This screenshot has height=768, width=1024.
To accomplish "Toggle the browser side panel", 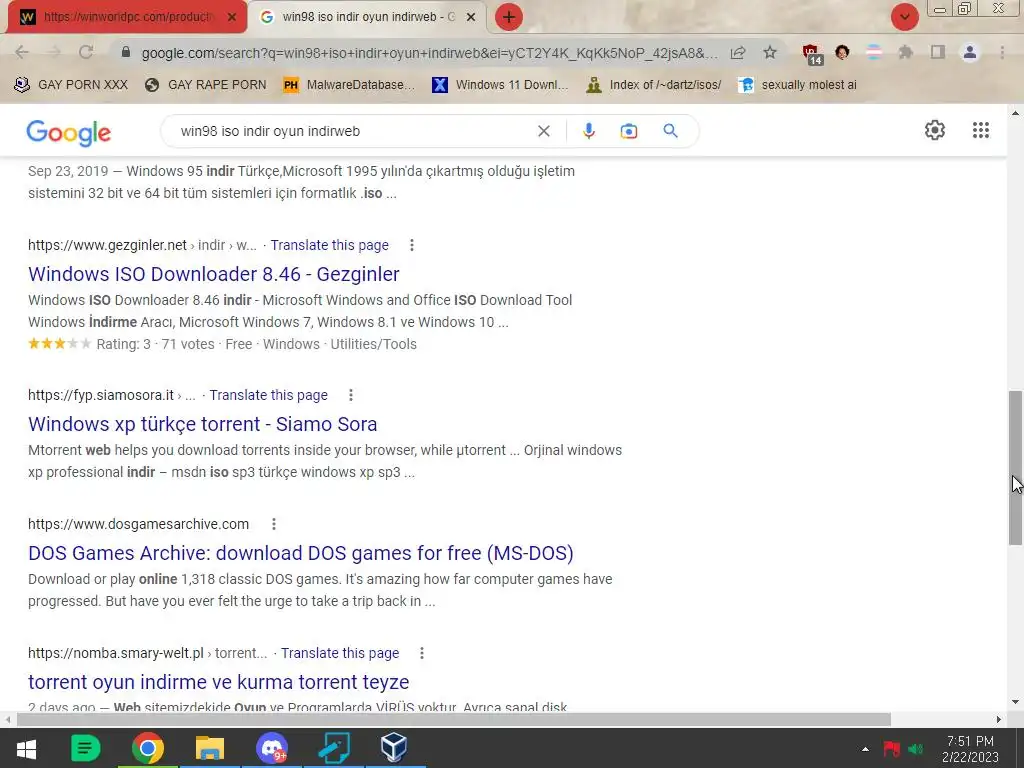I will pyautogui.click(x=938, y=52).
